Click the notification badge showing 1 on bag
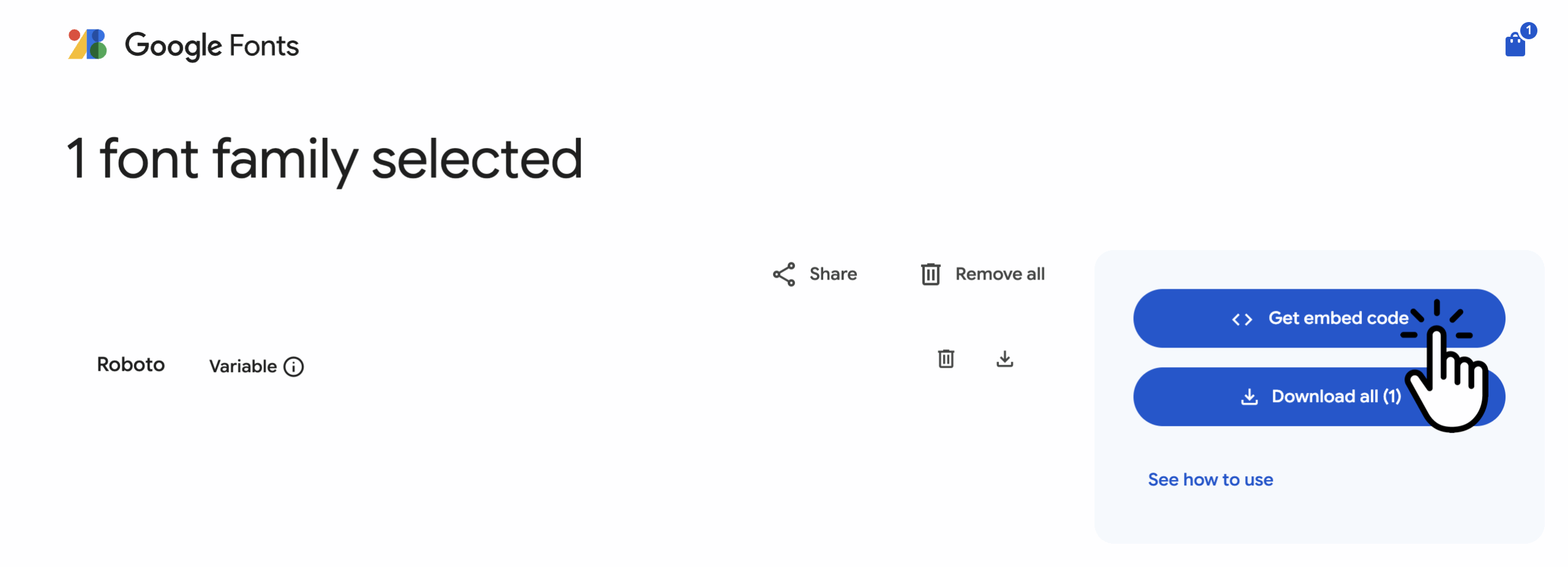 (x=1529, y=30)
